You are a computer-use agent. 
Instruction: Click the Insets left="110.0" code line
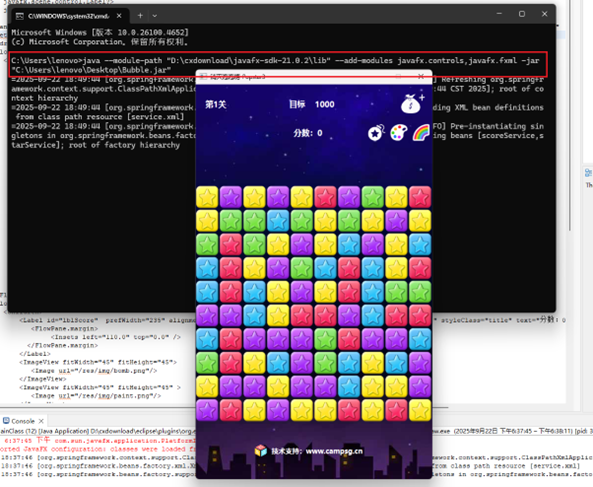click(116, 337)
